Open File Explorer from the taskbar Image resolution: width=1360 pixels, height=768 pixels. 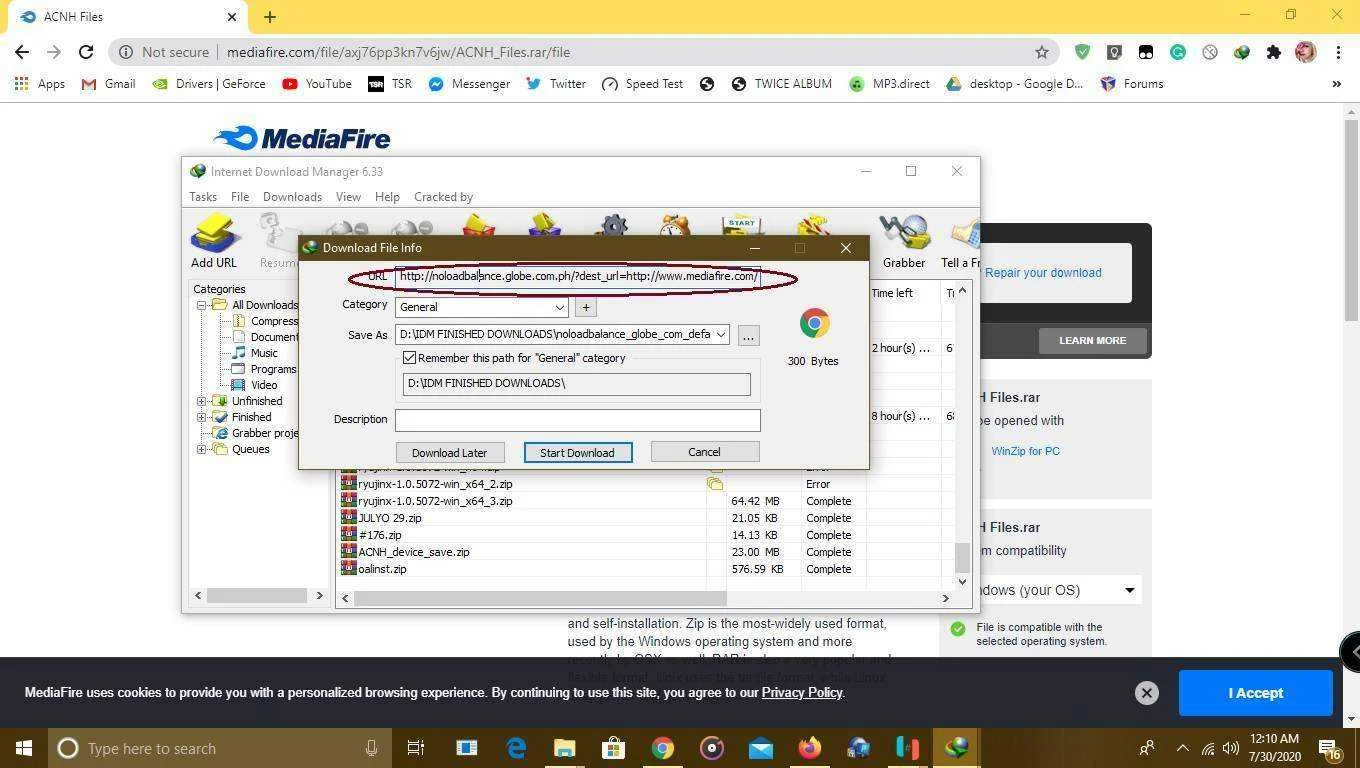pyautogui.click(x=565, y=748)
